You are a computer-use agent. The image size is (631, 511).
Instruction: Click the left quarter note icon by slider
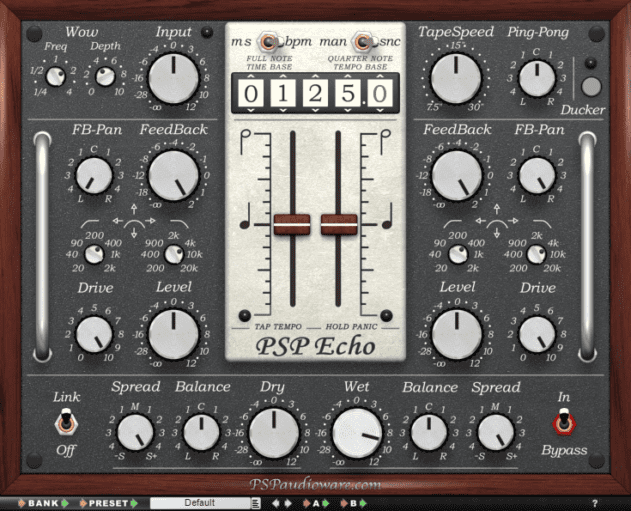245,216
